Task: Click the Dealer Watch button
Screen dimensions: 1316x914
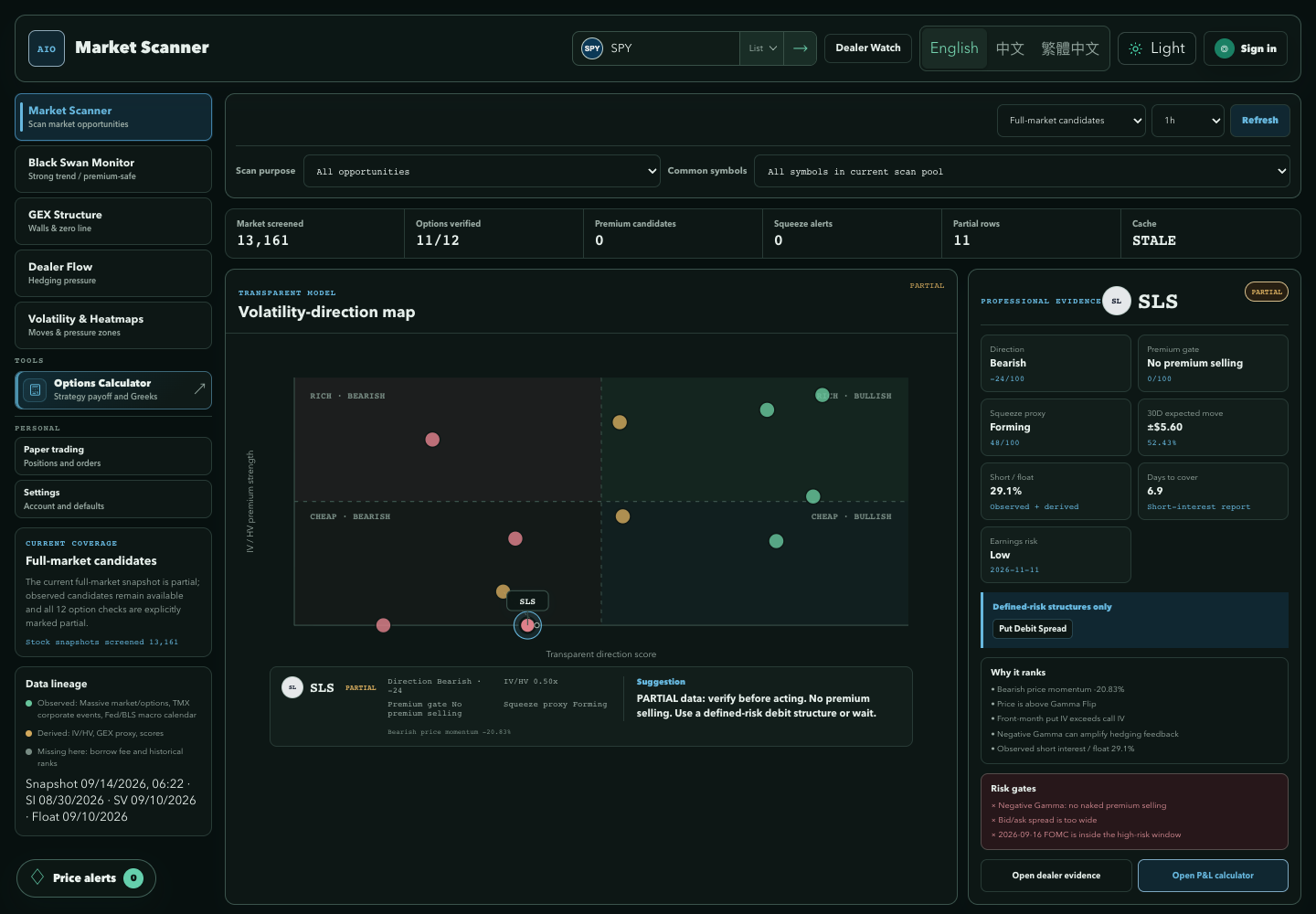Action: click(x=868, y=48)
